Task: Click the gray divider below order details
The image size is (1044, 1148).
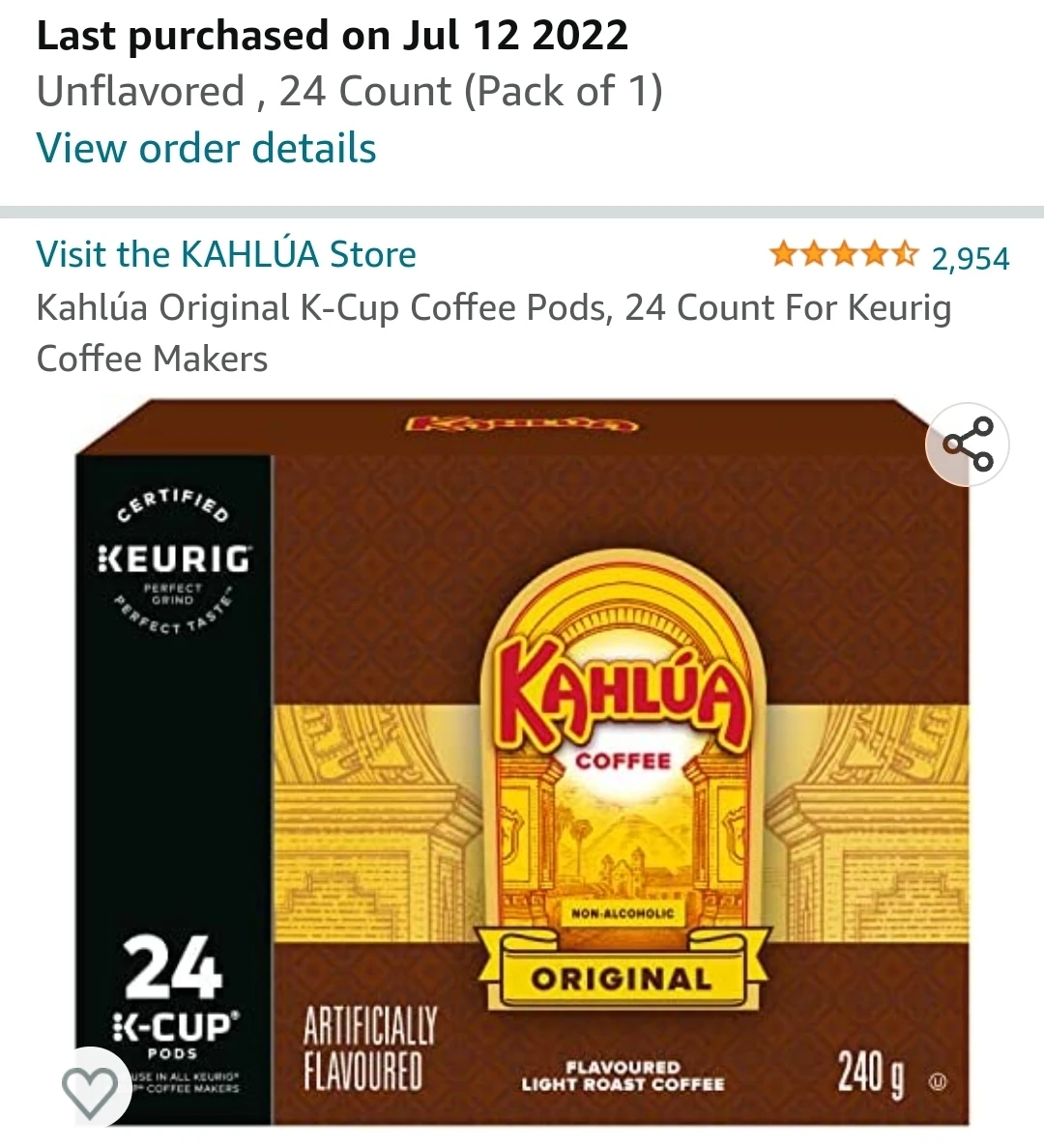Action: tap(522, 213)
